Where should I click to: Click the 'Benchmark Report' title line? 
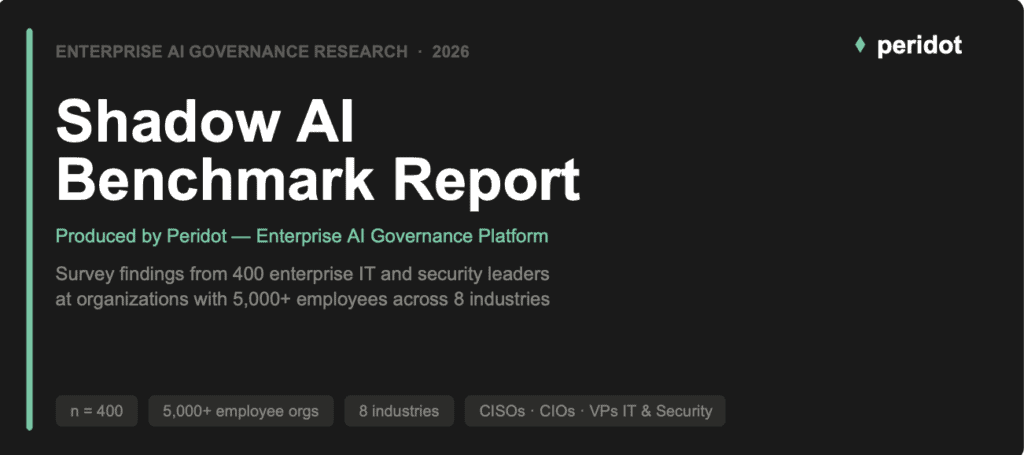click(317, 180)
